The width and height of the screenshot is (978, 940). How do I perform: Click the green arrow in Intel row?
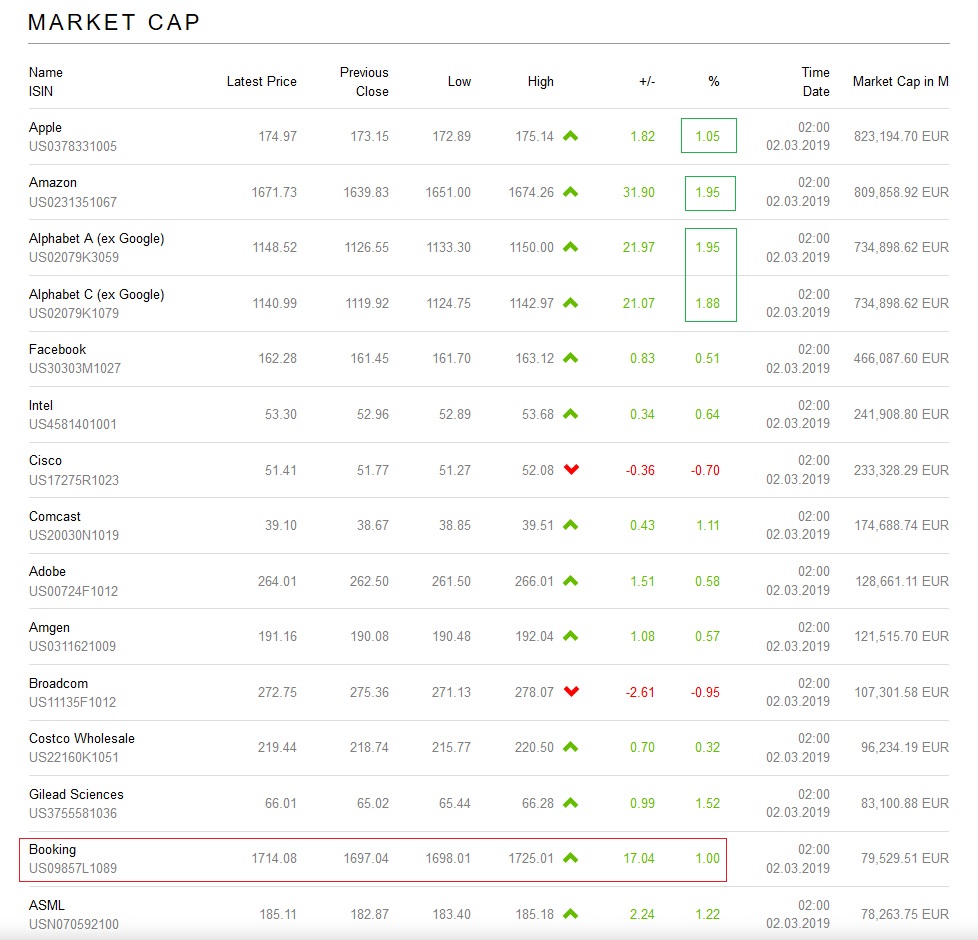[x=570, y=414]
